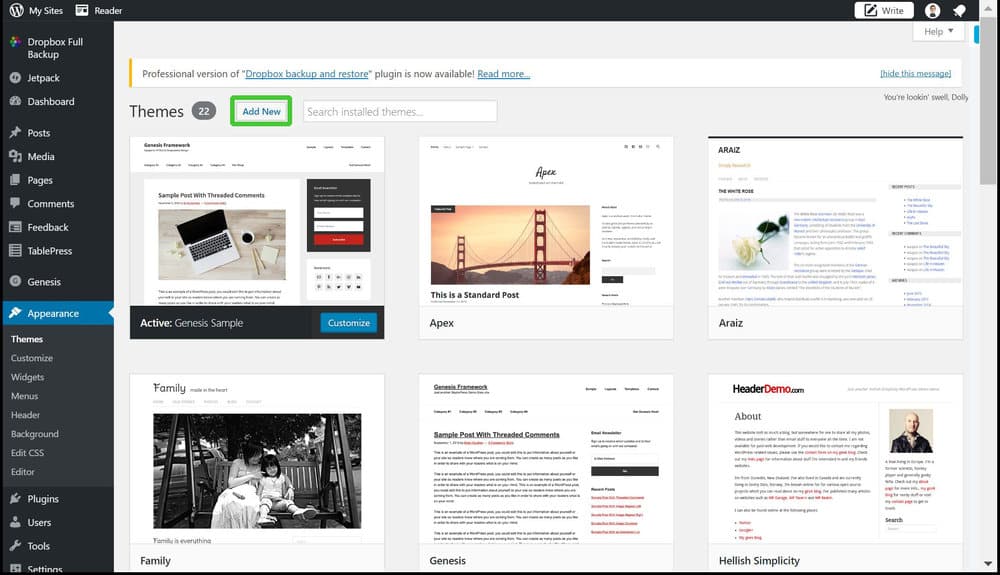Click the Write button label
This screenshot has height=575, width=1000.
click(892, 10)
